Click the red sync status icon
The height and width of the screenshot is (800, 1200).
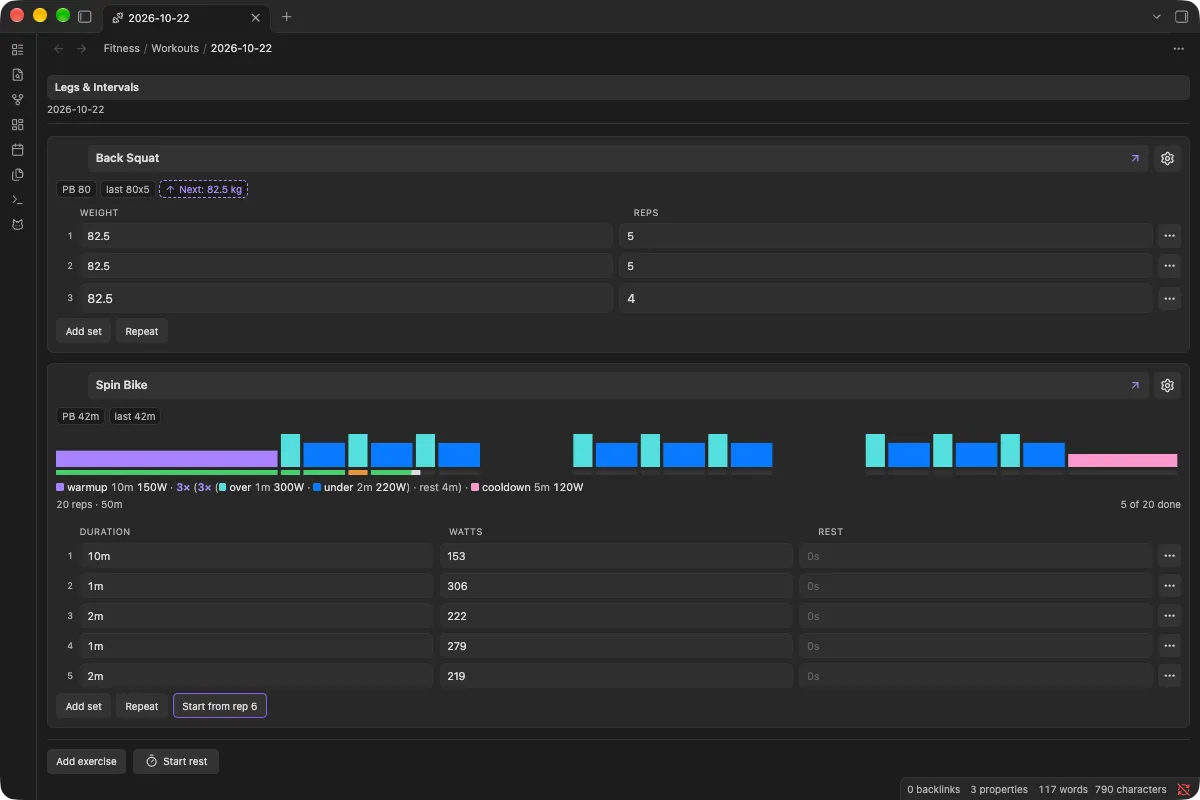pyautogui.click(x=1183, y=789)
